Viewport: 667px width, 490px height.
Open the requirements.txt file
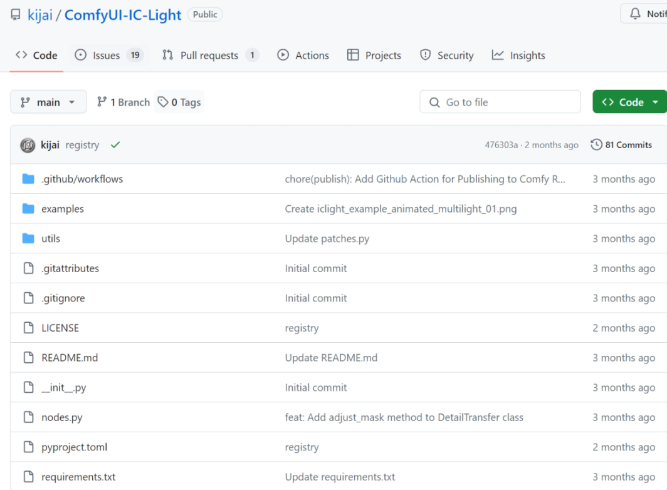[x=78, y=477]
